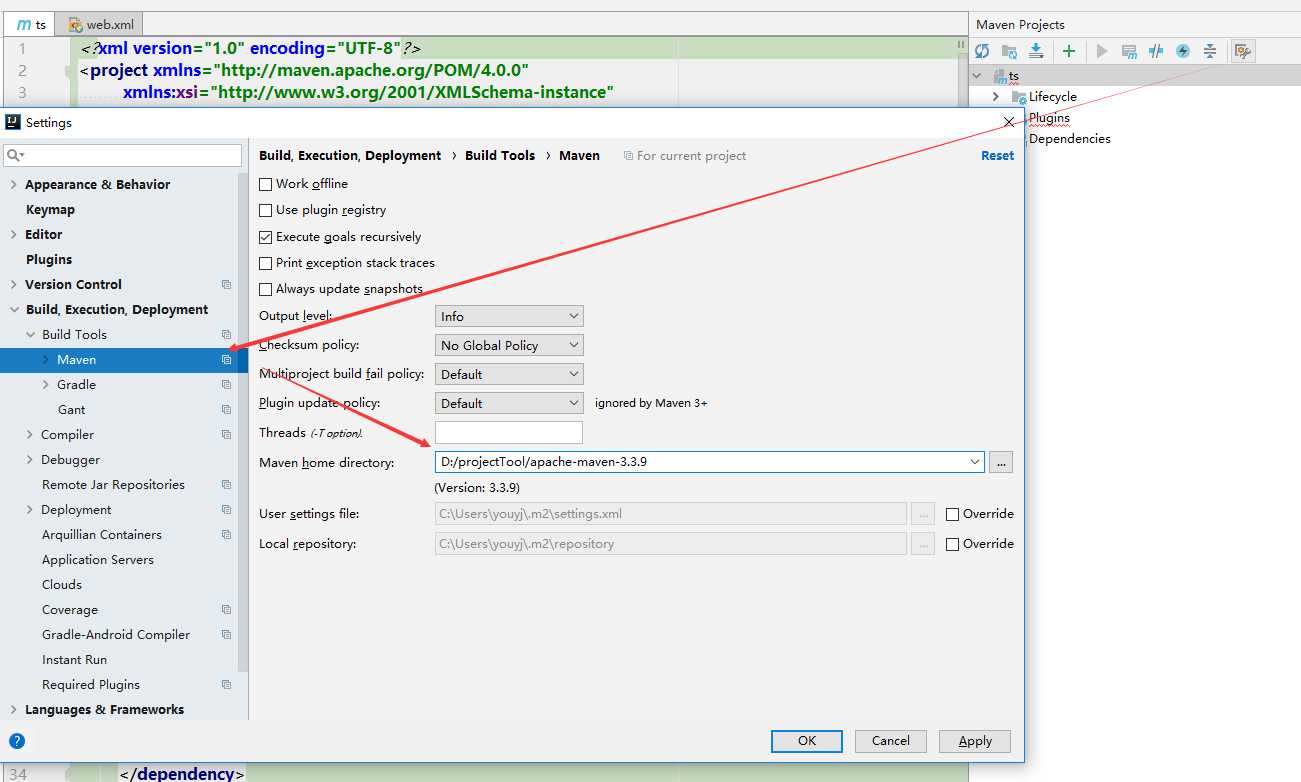Reimport all Maven projects icon

pyautogui.click(x=982, y=51)
